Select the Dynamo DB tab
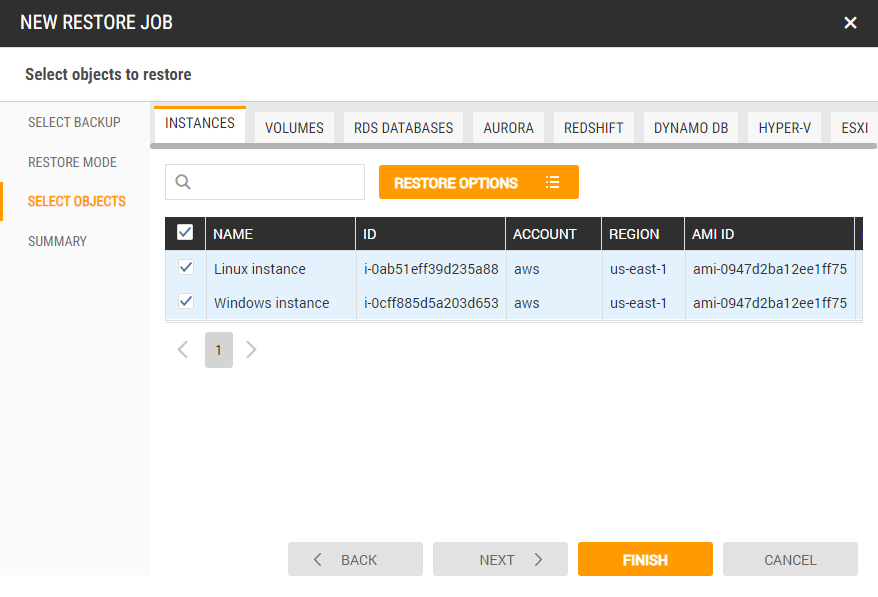The width and height of the screenshot is (878, 597). point(691,128)
